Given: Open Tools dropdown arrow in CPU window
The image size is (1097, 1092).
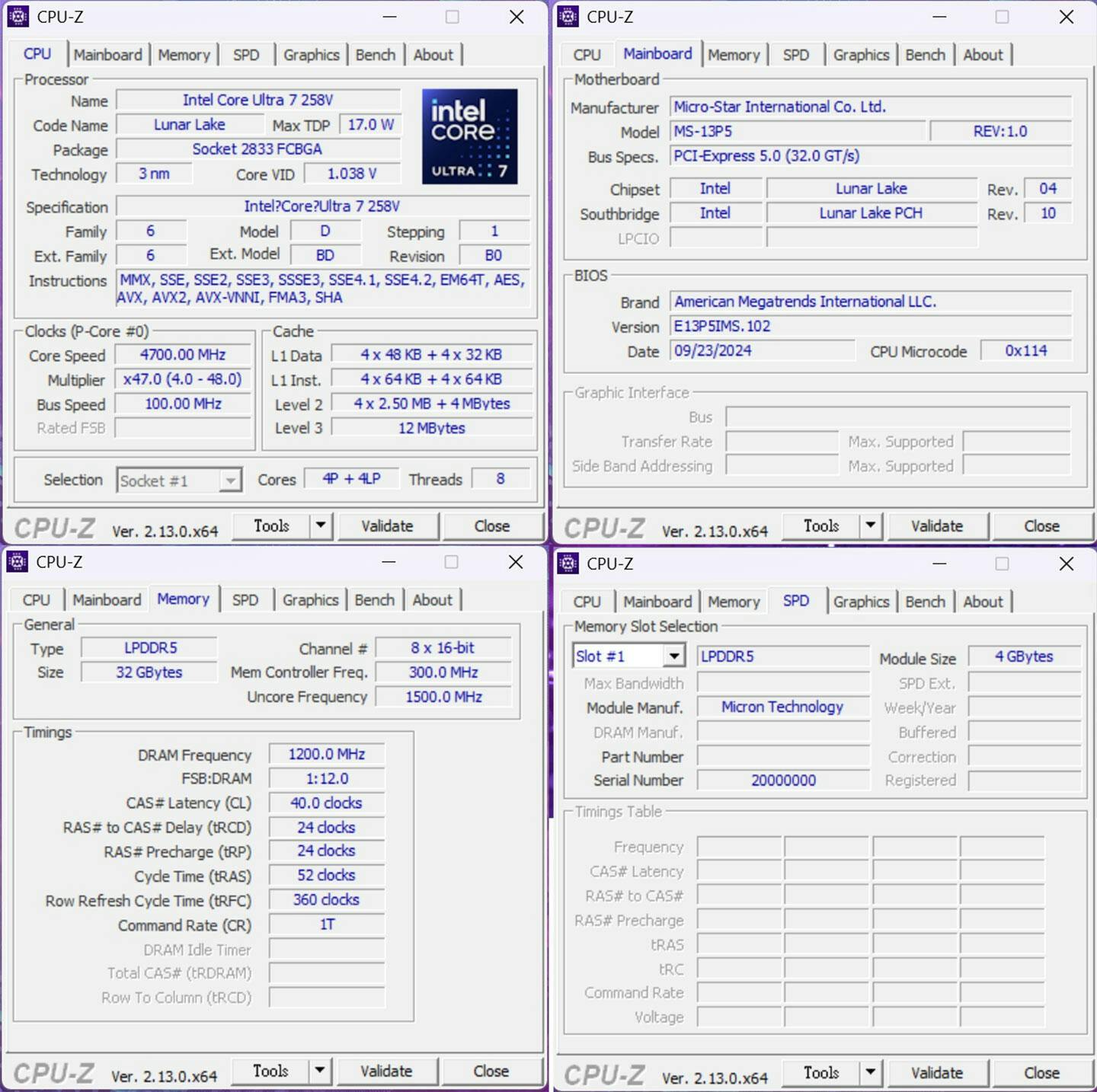Looking at the screenshot, I should point(321,525).
